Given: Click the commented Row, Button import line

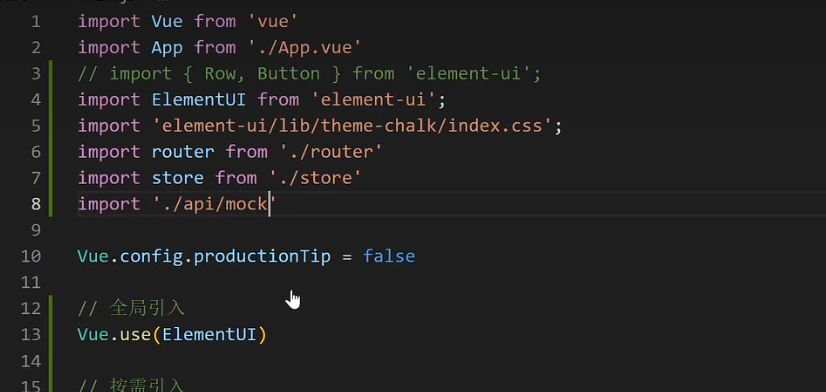Looking at the screenshot, I should [309, 74].
